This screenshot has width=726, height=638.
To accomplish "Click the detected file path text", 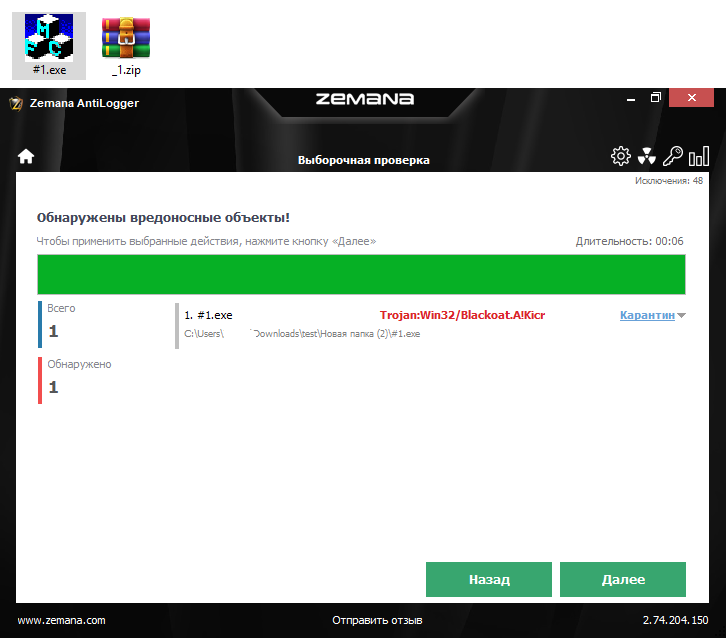I will coord(302,334).
